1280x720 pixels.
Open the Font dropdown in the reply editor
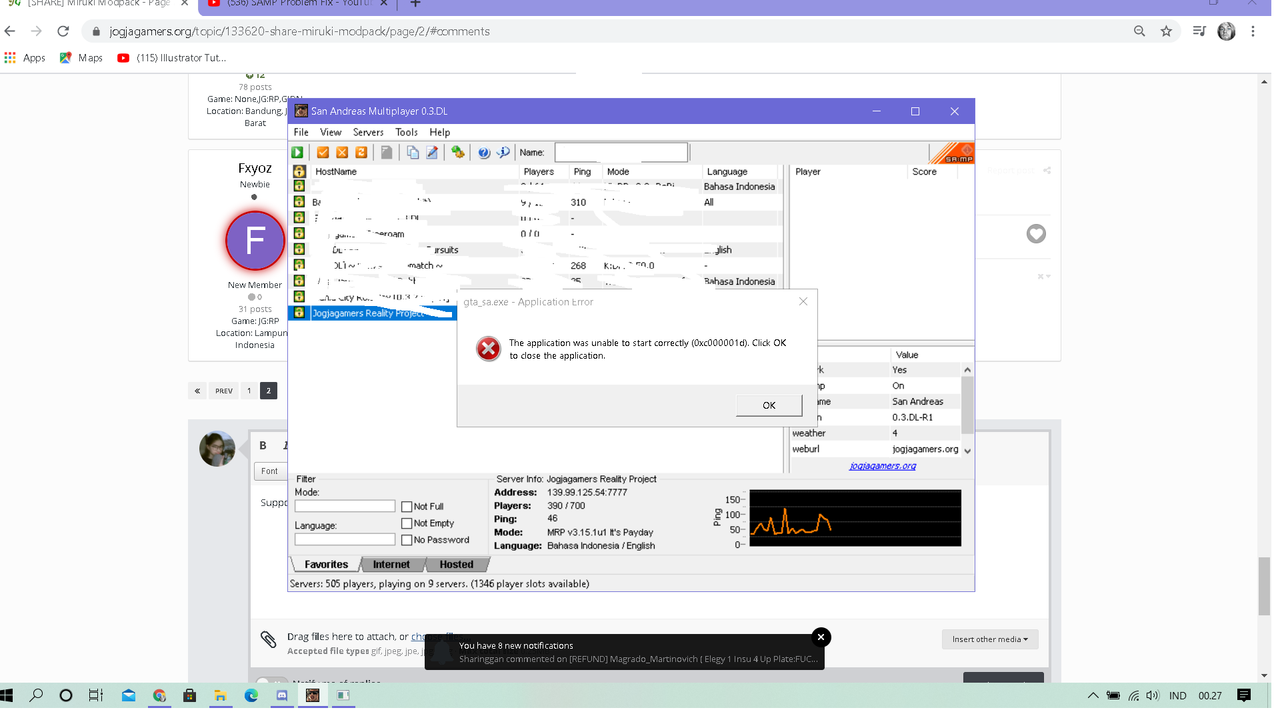[x=271, y=471]
